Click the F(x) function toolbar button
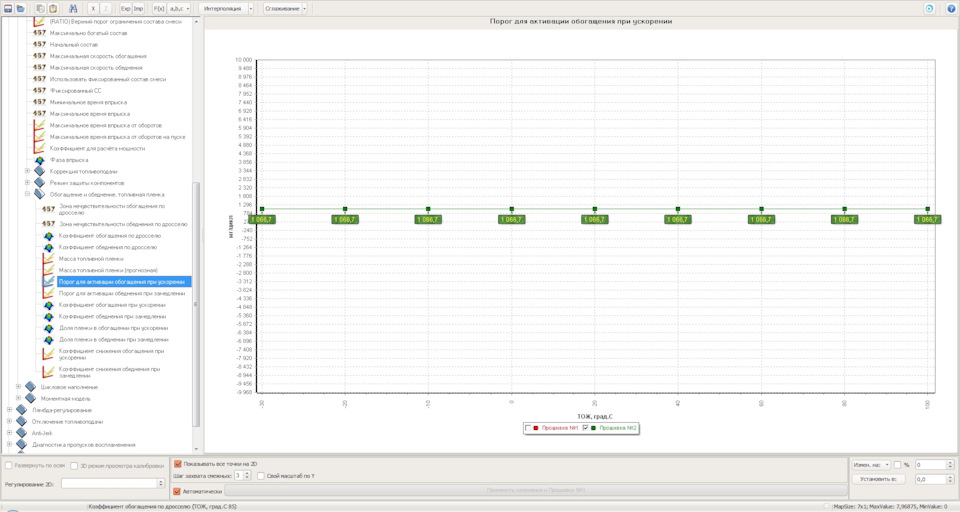The height and width of the screenshot is (512, 960). (x=159, y=9)
